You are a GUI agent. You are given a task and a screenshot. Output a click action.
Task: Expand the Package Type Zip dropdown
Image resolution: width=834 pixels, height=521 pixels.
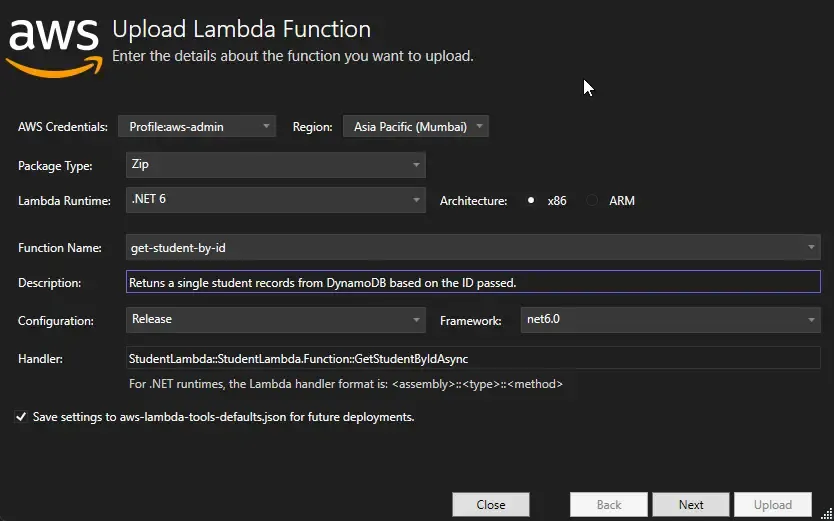coord(276,165)
